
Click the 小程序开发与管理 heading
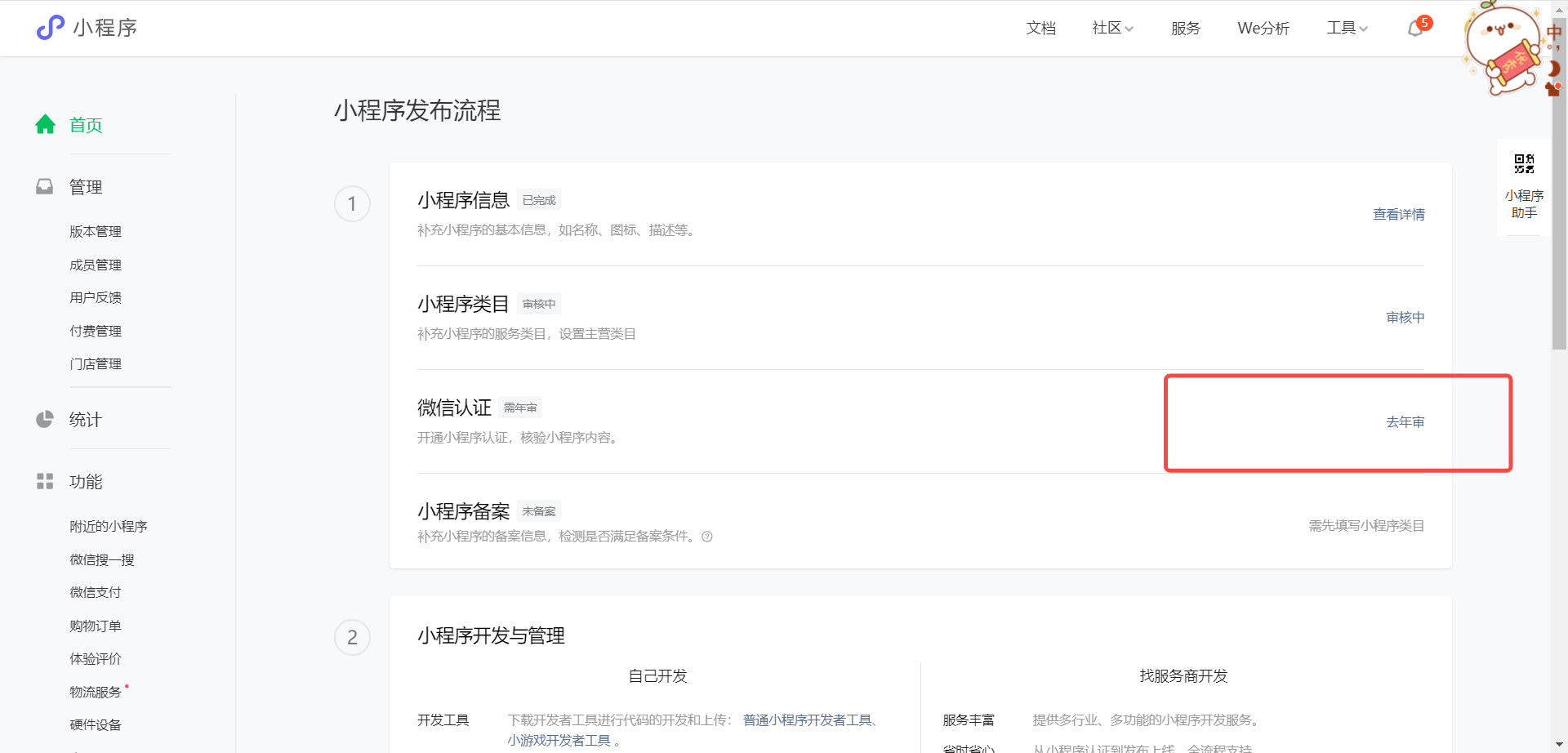point(492,636)
